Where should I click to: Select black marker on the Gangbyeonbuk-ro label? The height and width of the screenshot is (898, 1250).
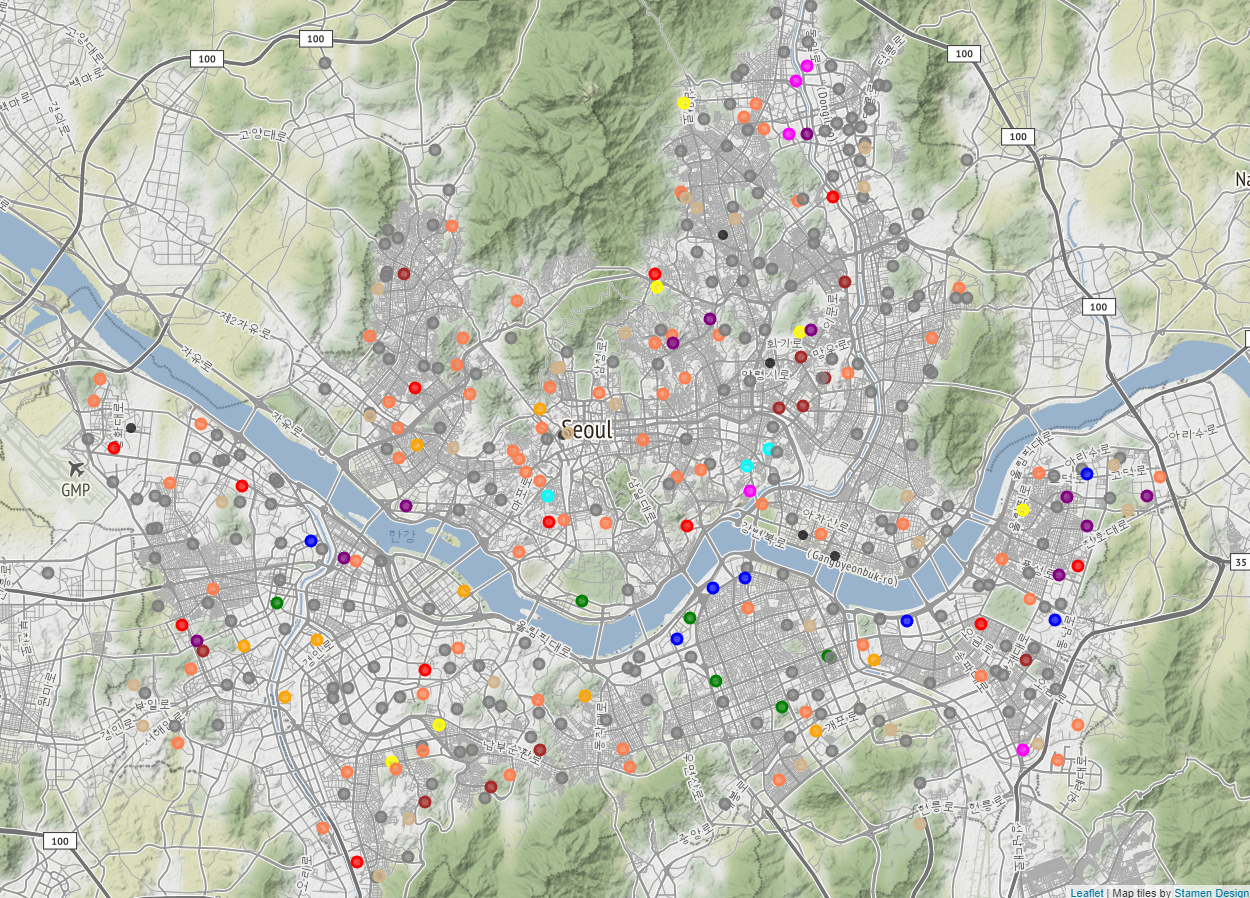click(x=835, y=556)
